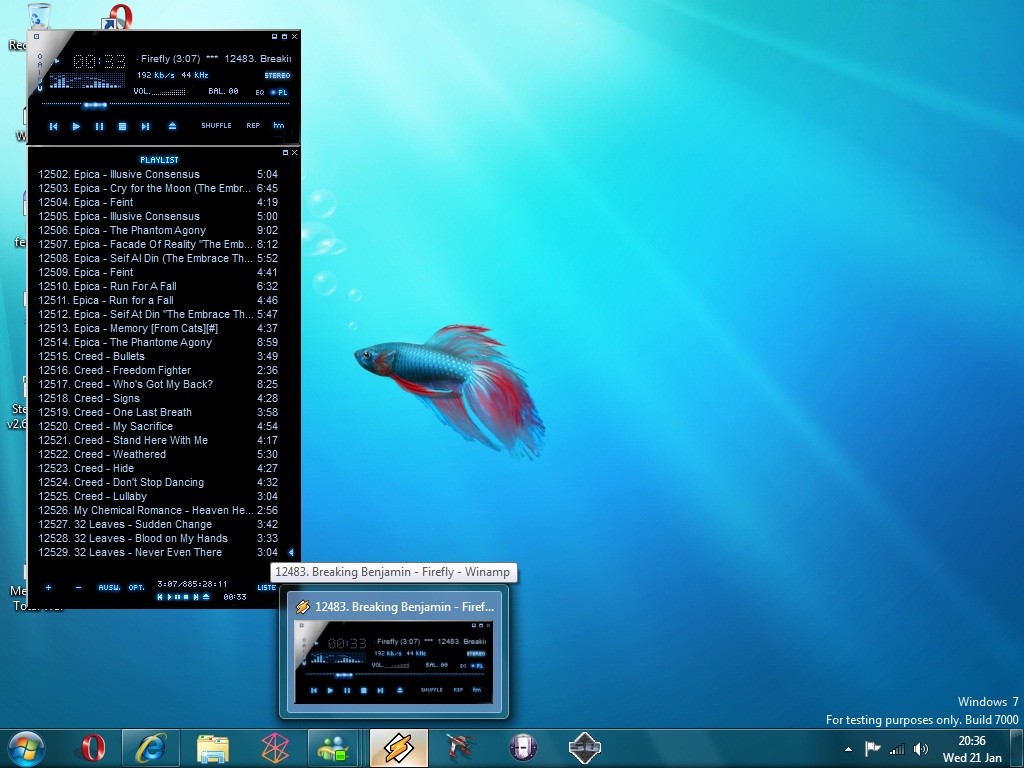Select '12513. Epica - Memory [From Cats][#]' track
The image size is (1024, 768).
(158, 328)
